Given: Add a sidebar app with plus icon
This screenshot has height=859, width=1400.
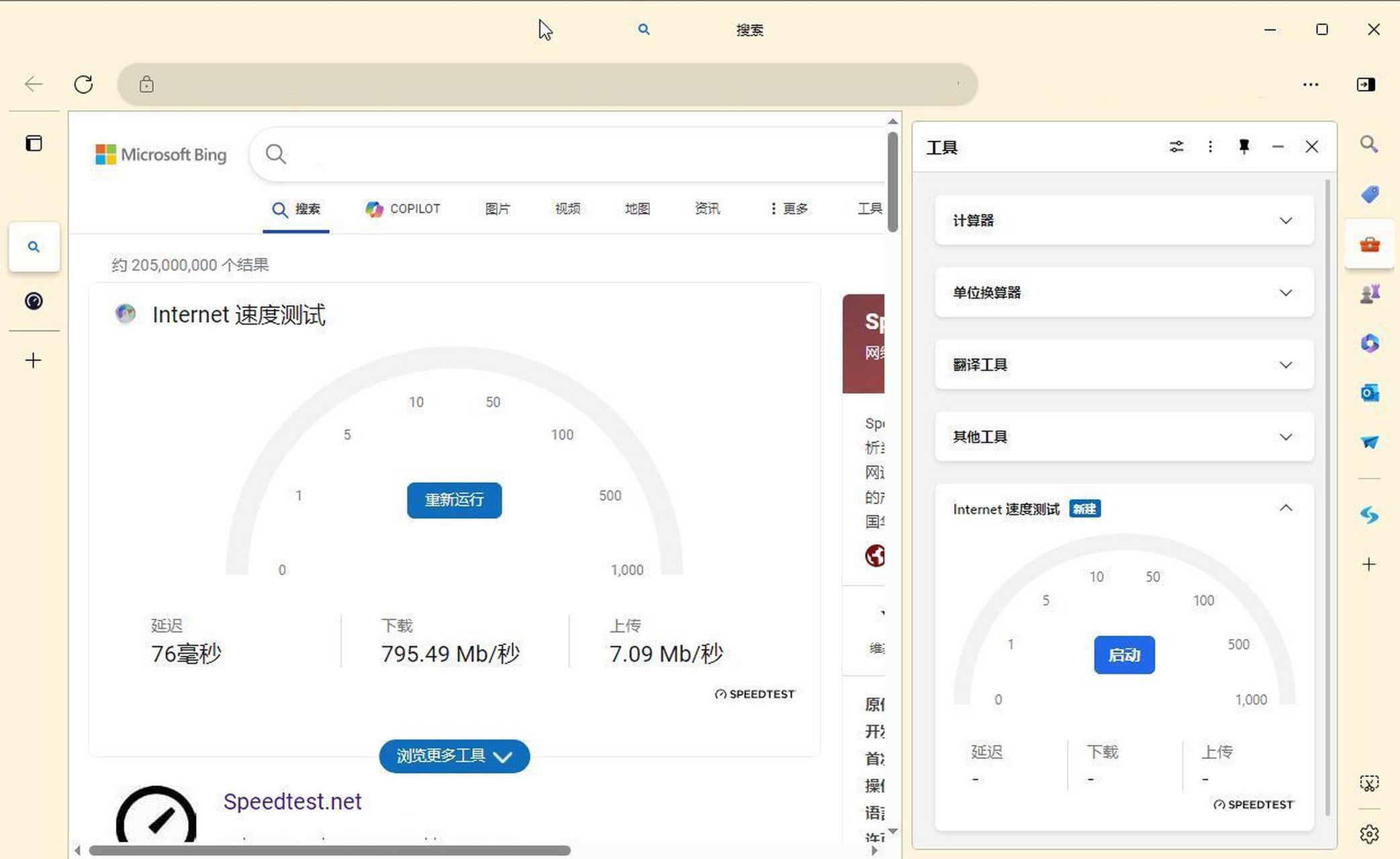Looking at the screenshot, I should (x=1369, y=564).
